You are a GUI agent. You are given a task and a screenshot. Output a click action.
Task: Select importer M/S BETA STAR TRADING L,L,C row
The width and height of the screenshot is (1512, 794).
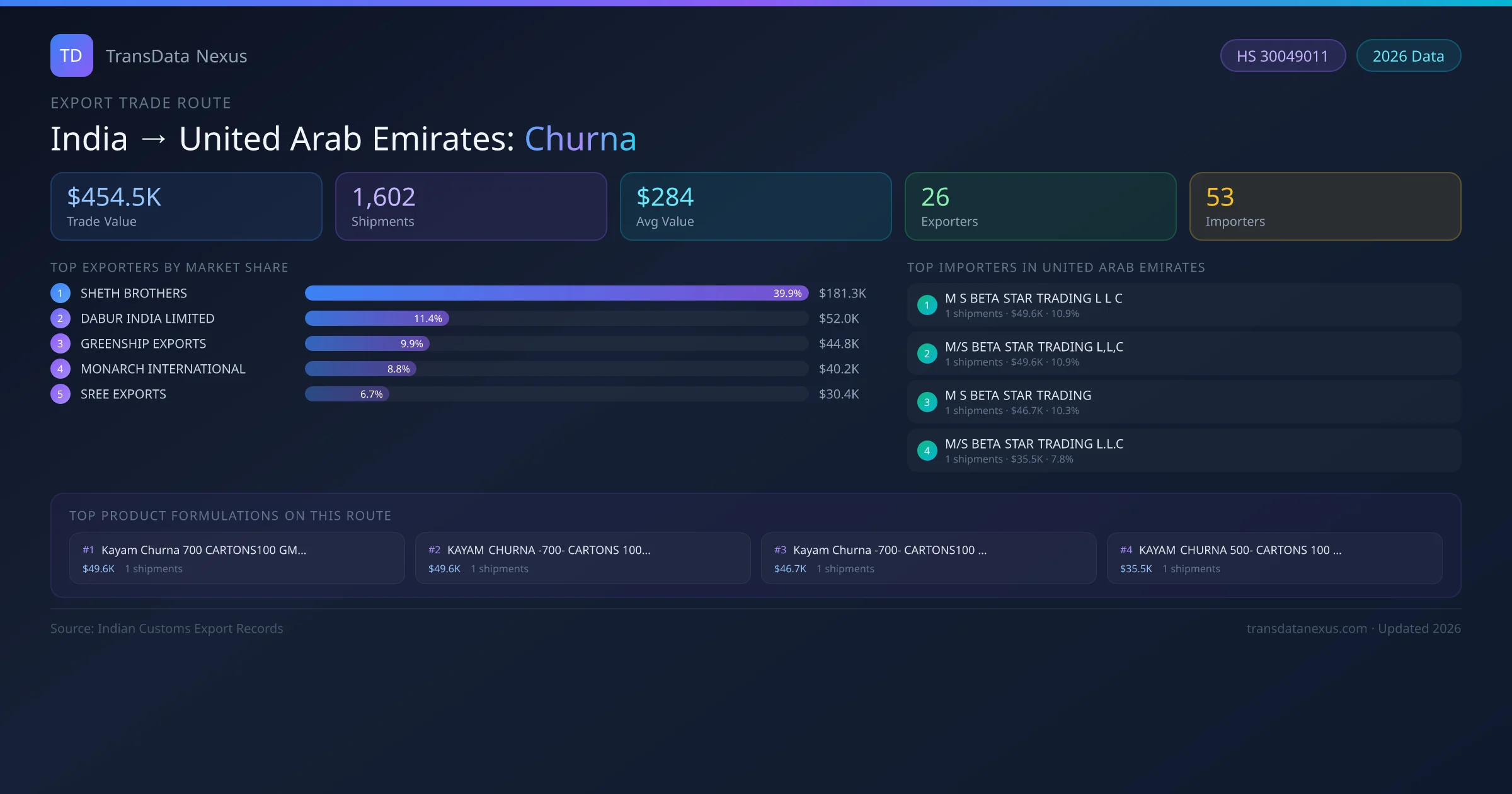(x=1183, y=354)
